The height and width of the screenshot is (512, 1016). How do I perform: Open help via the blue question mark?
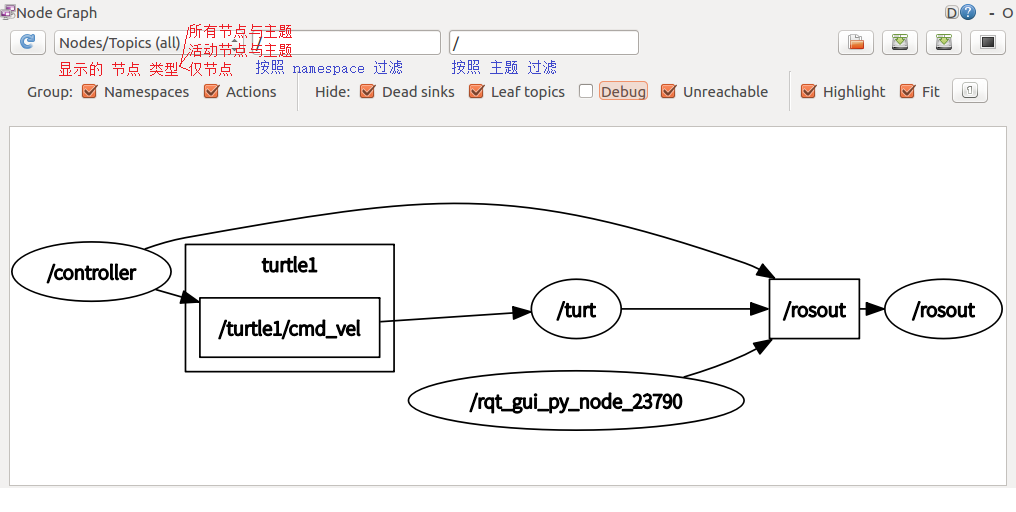[968, 12]
